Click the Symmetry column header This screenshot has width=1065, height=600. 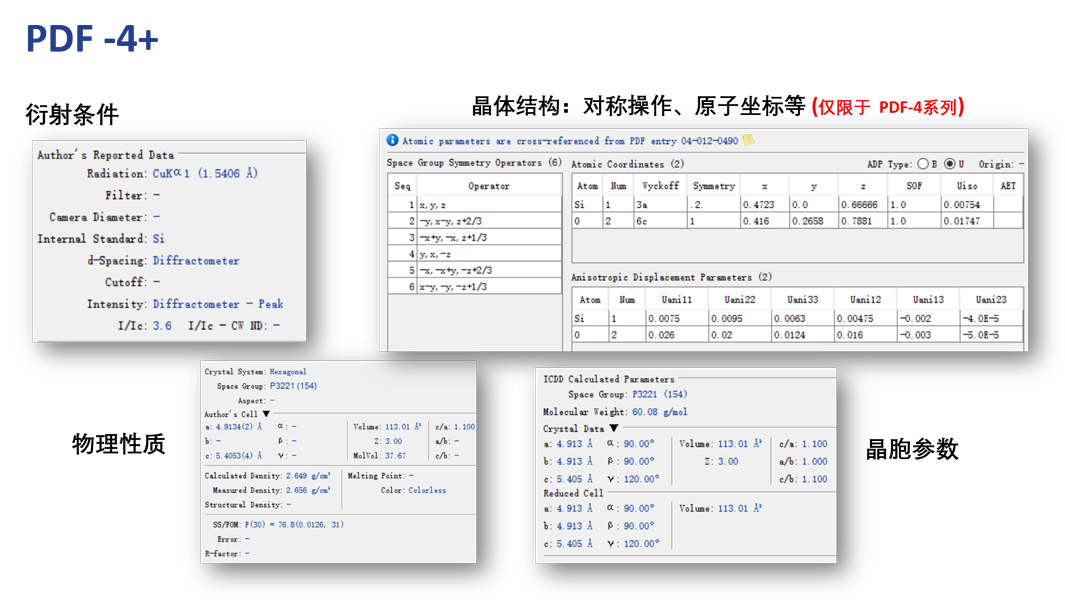click(x=713, y=186)
